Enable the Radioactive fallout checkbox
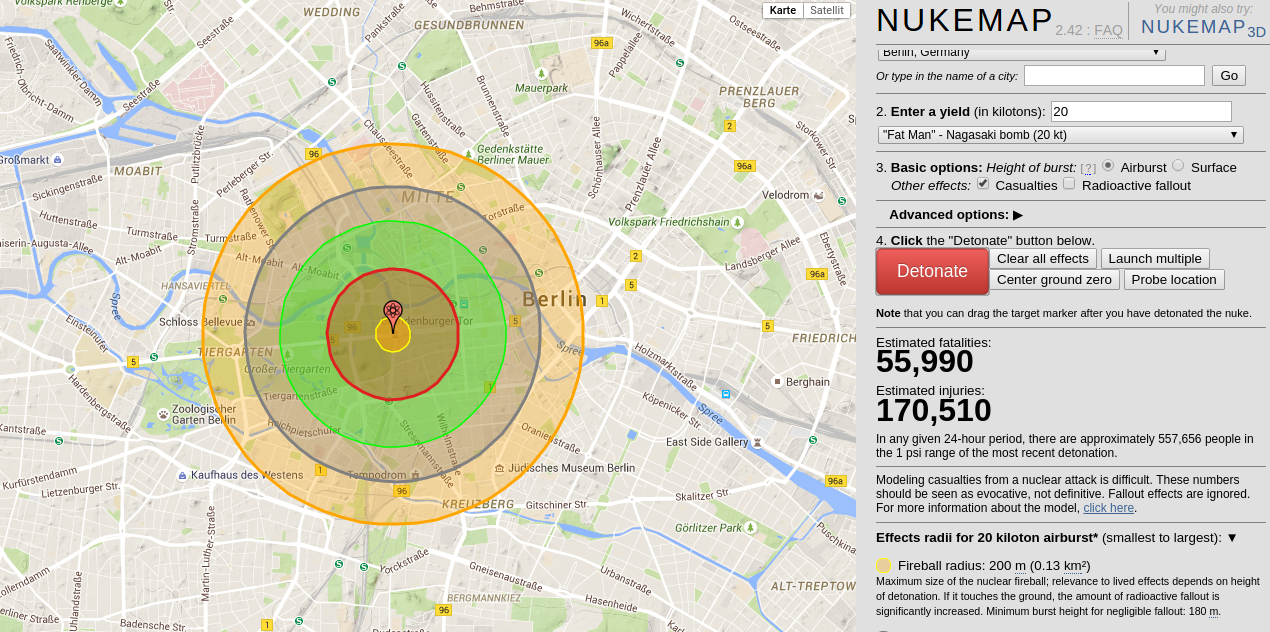This screenshot has width=1270, height=632. click(1068, 184)
